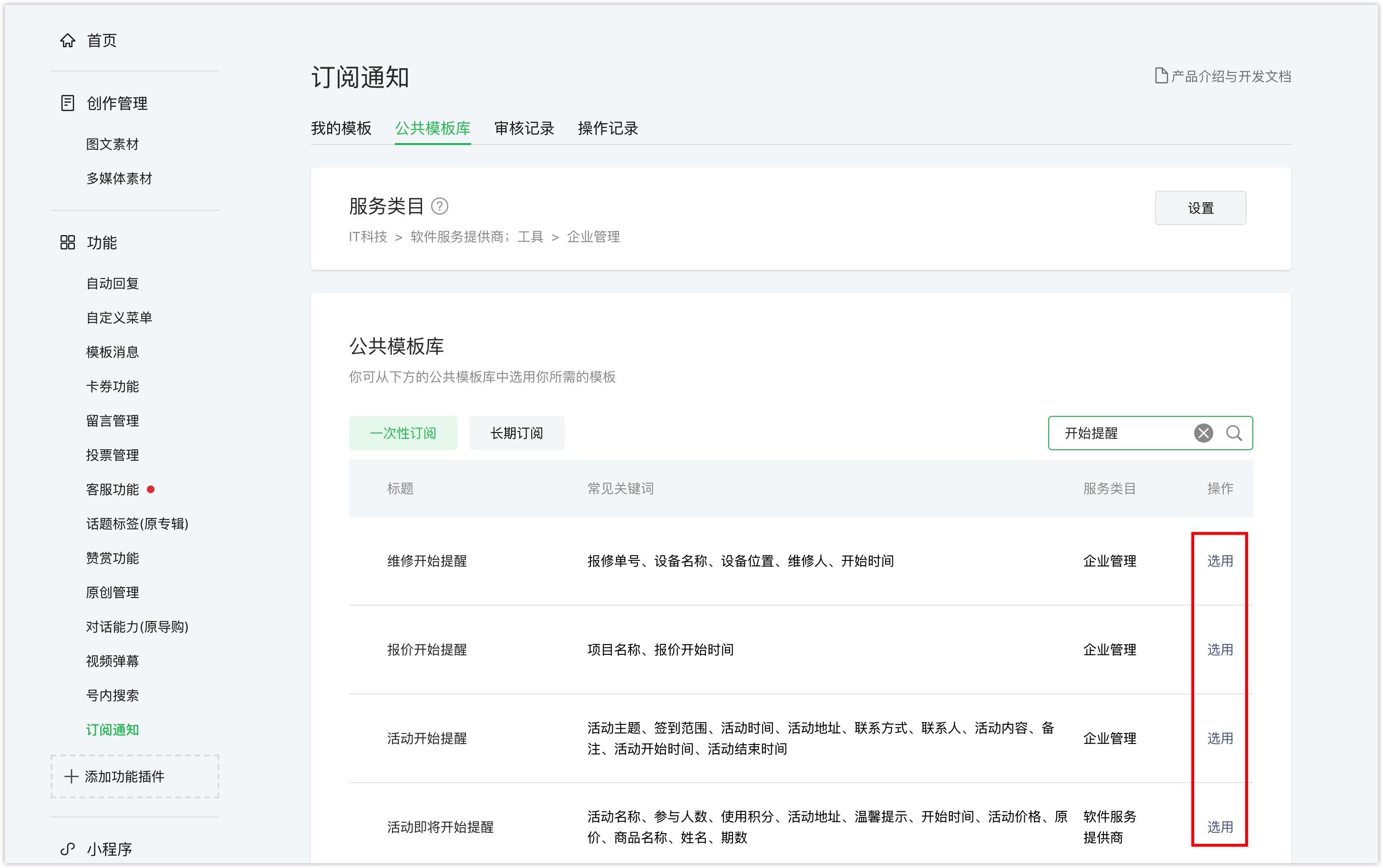This screenshot has height=868, width=1383.
Task: Click 选用 for 维修开始提醒
Action: point(1219,561)
